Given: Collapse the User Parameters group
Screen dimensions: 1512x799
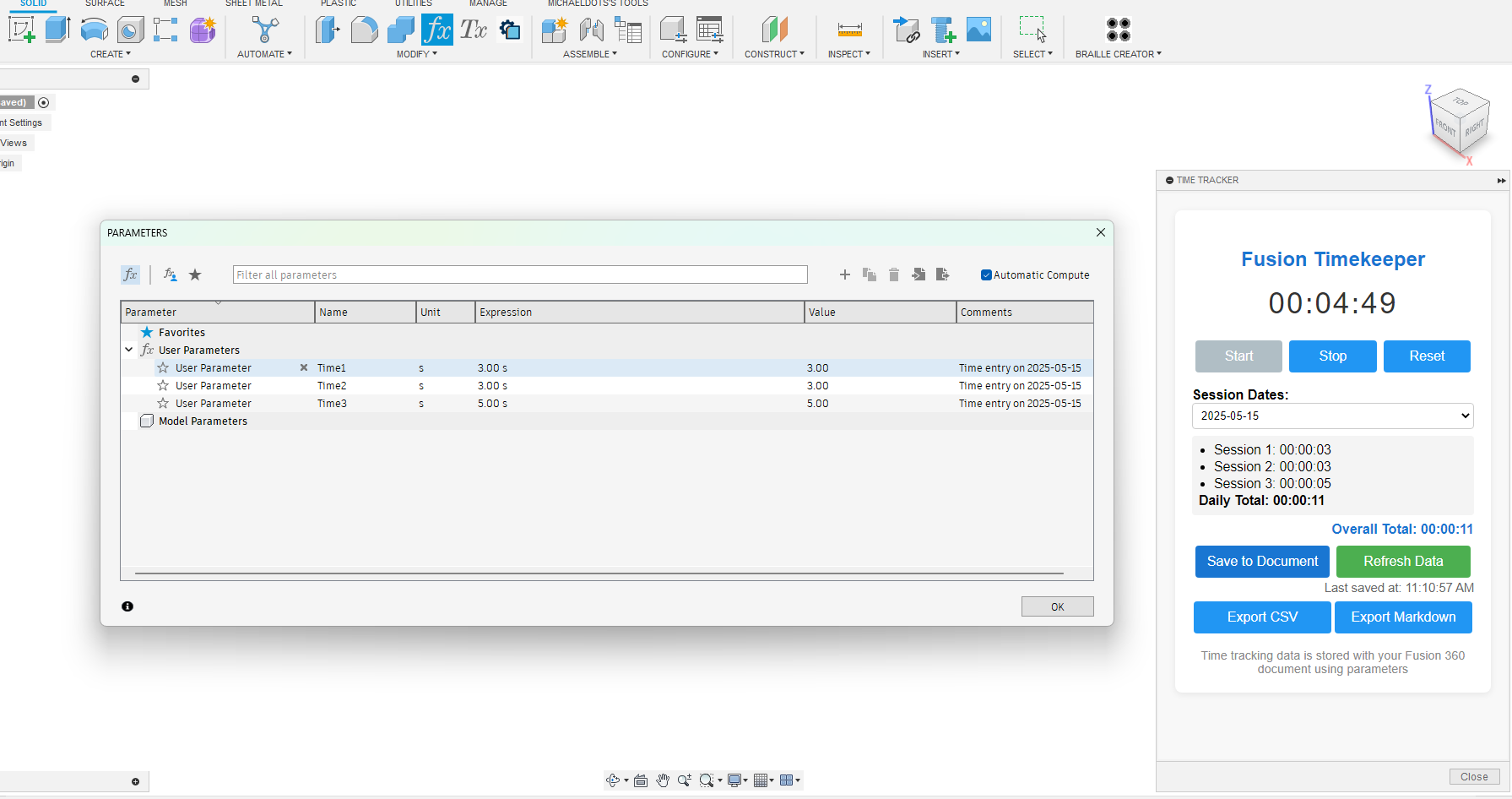Looking at the screenshot, I should pyautogui.click(x=128, y=350).
